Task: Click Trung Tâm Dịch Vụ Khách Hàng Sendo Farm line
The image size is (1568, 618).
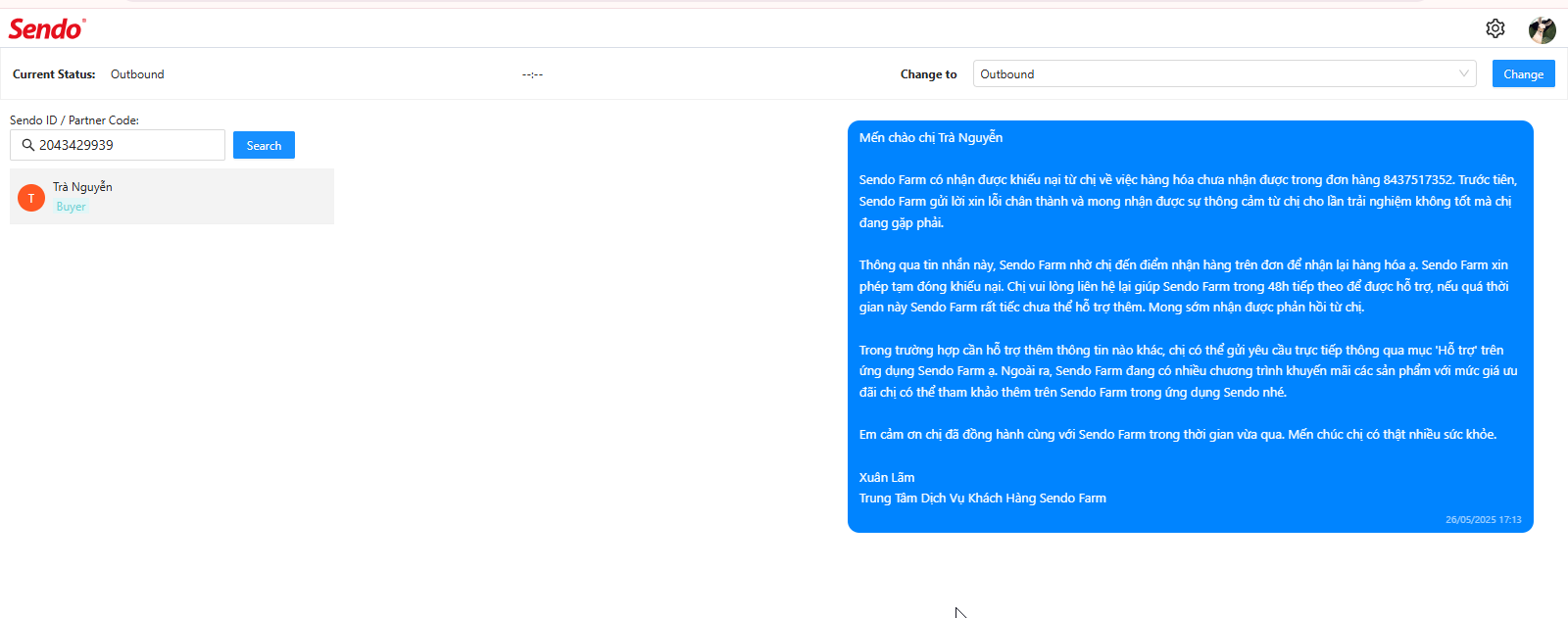Action: tap(983, 499)
